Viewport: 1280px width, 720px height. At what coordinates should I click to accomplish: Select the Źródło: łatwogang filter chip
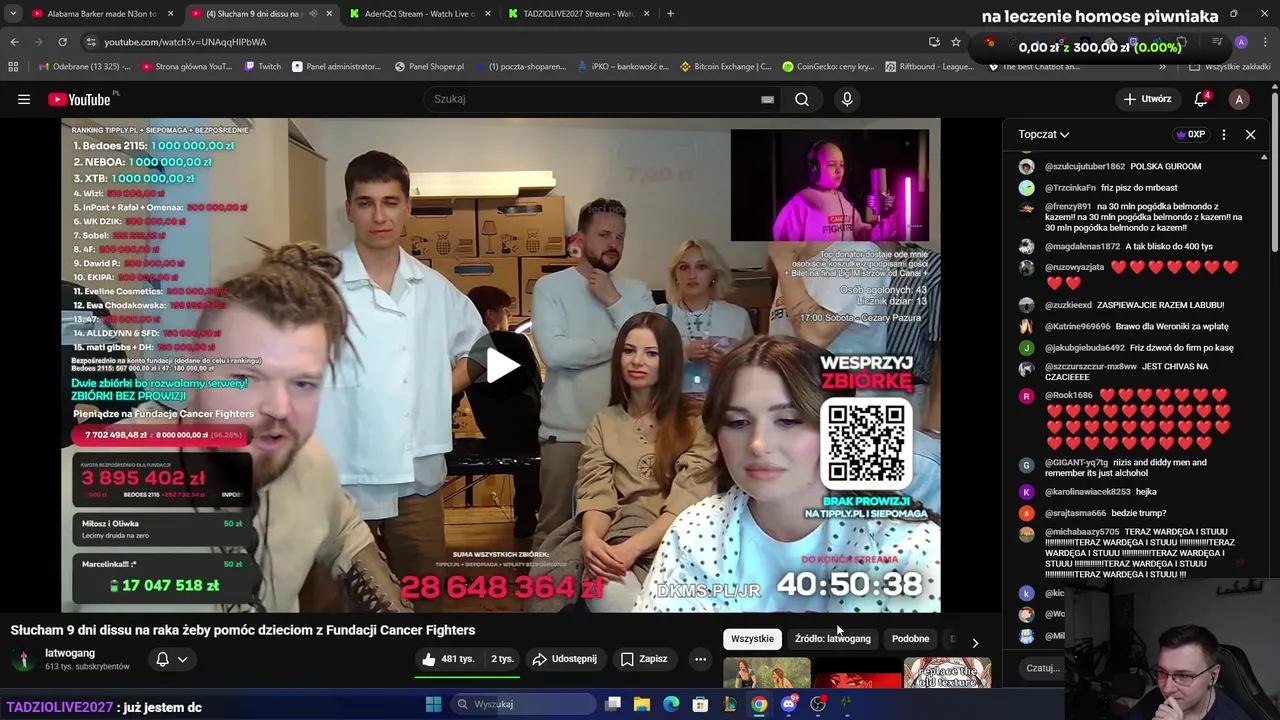(832, 639)
